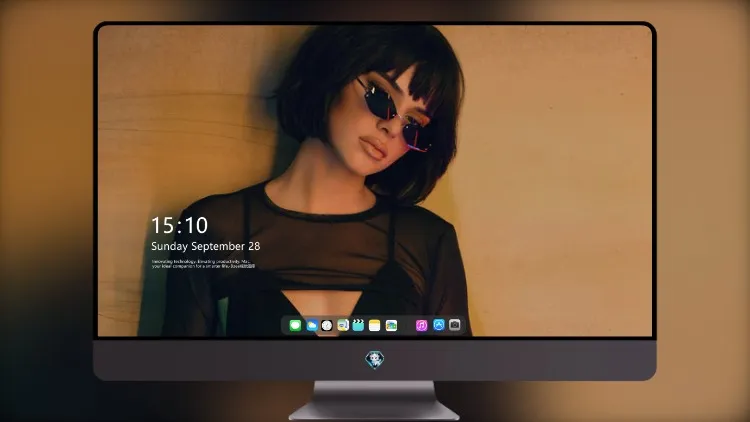Launch the pink iTunes music app
750x422 pixels.
pyautogui.click(x=421, y=325)
